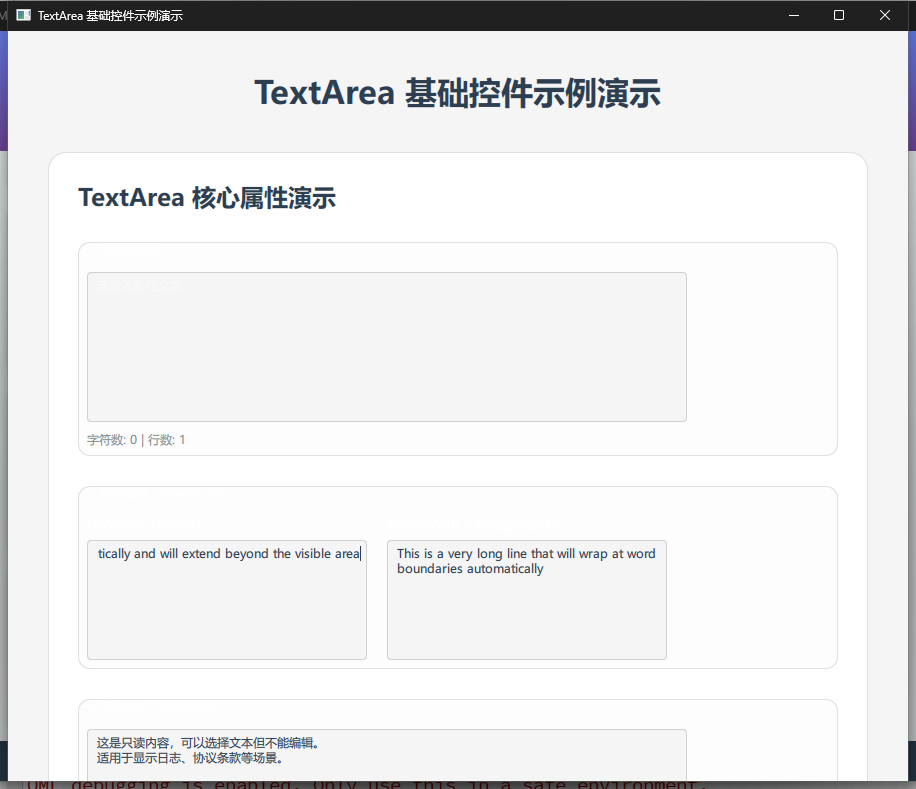Click the no-wrap text area showing truncated line
The image size is (916, 789).
tap(226, 600)
